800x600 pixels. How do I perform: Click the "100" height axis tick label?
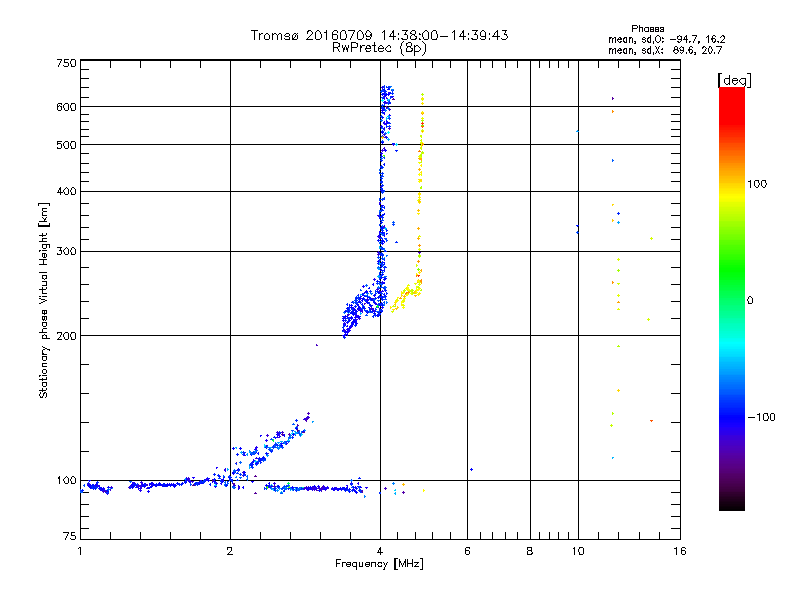[x=66, y=481]
